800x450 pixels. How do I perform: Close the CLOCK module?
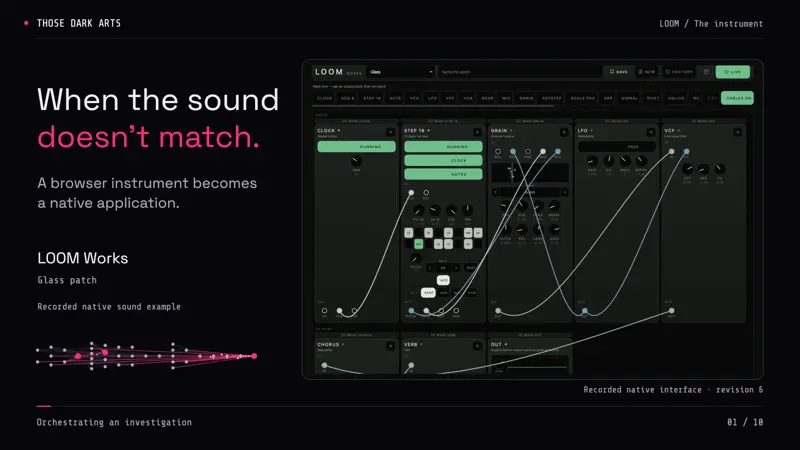[x=390, y=132]
